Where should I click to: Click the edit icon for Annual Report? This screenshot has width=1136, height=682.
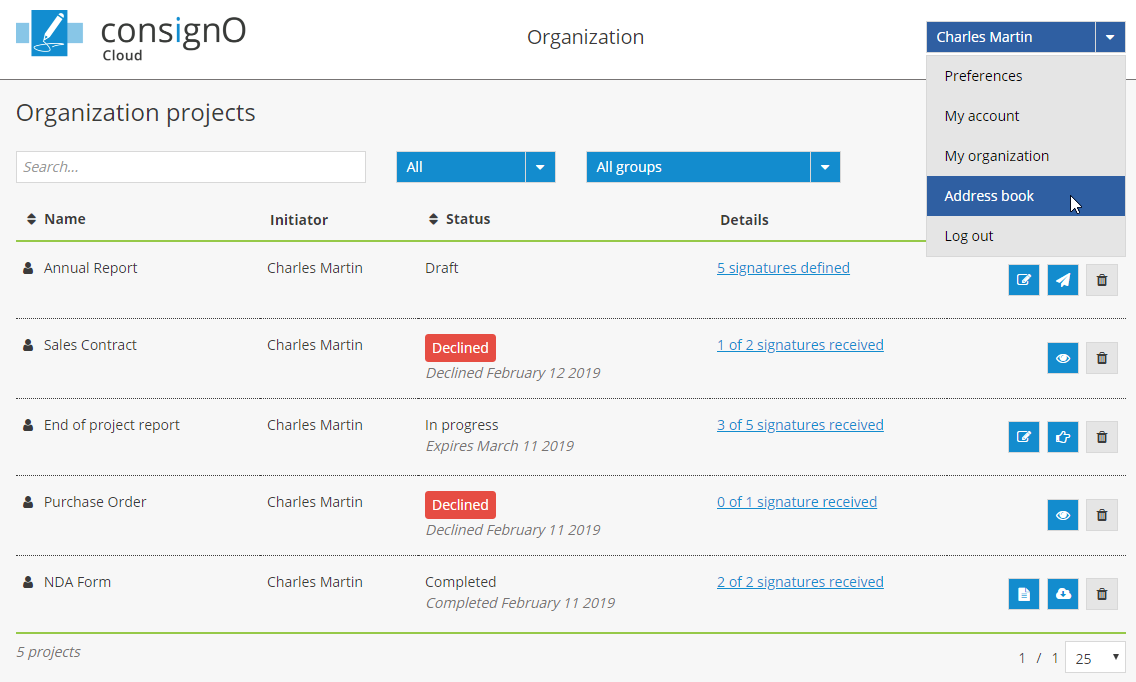click(1024, 280)
